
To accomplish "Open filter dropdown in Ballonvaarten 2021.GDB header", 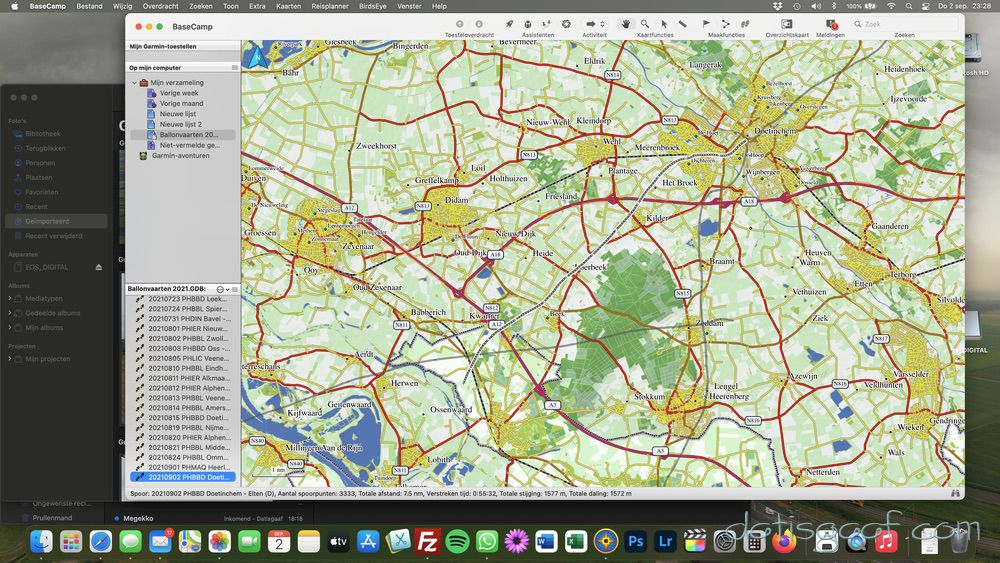I will (x=222, y=289).
